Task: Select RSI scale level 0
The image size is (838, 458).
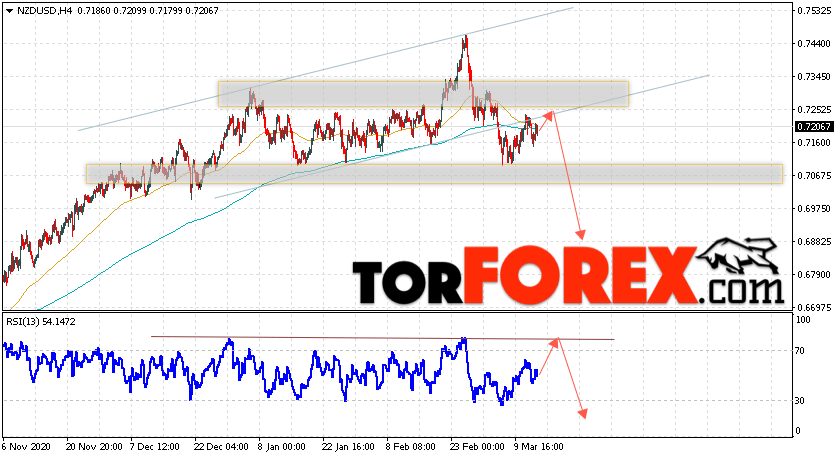Action: point(798,431)
